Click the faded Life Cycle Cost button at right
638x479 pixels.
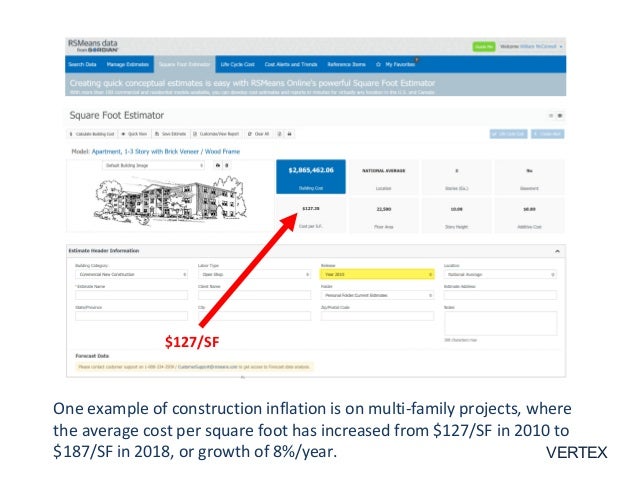(x=509, y=134)
